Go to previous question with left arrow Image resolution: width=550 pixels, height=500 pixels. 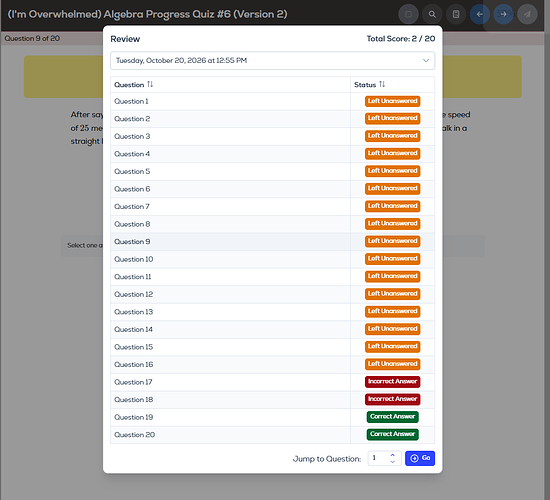click(x=480, y=14)
